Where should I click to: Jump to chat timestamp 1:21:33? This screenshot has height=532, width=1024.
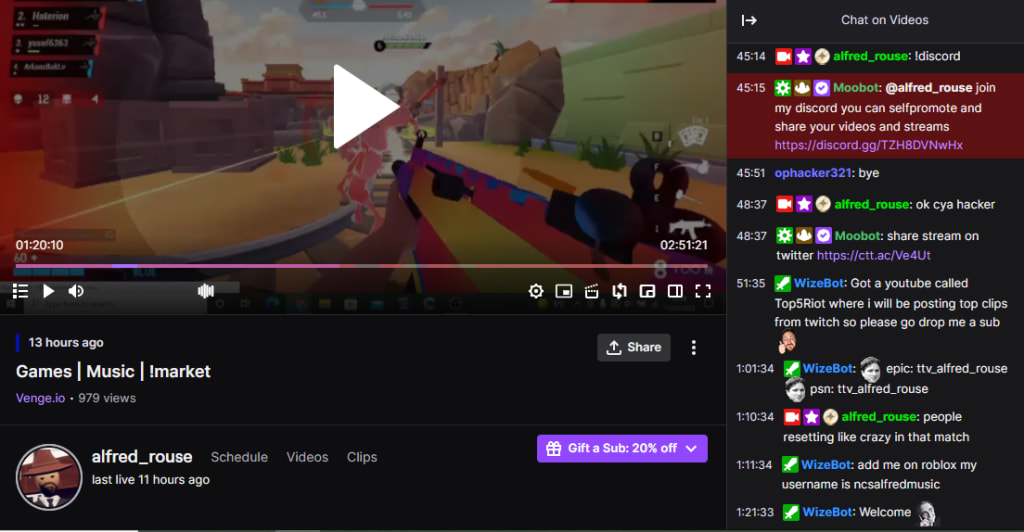[755, 512]
